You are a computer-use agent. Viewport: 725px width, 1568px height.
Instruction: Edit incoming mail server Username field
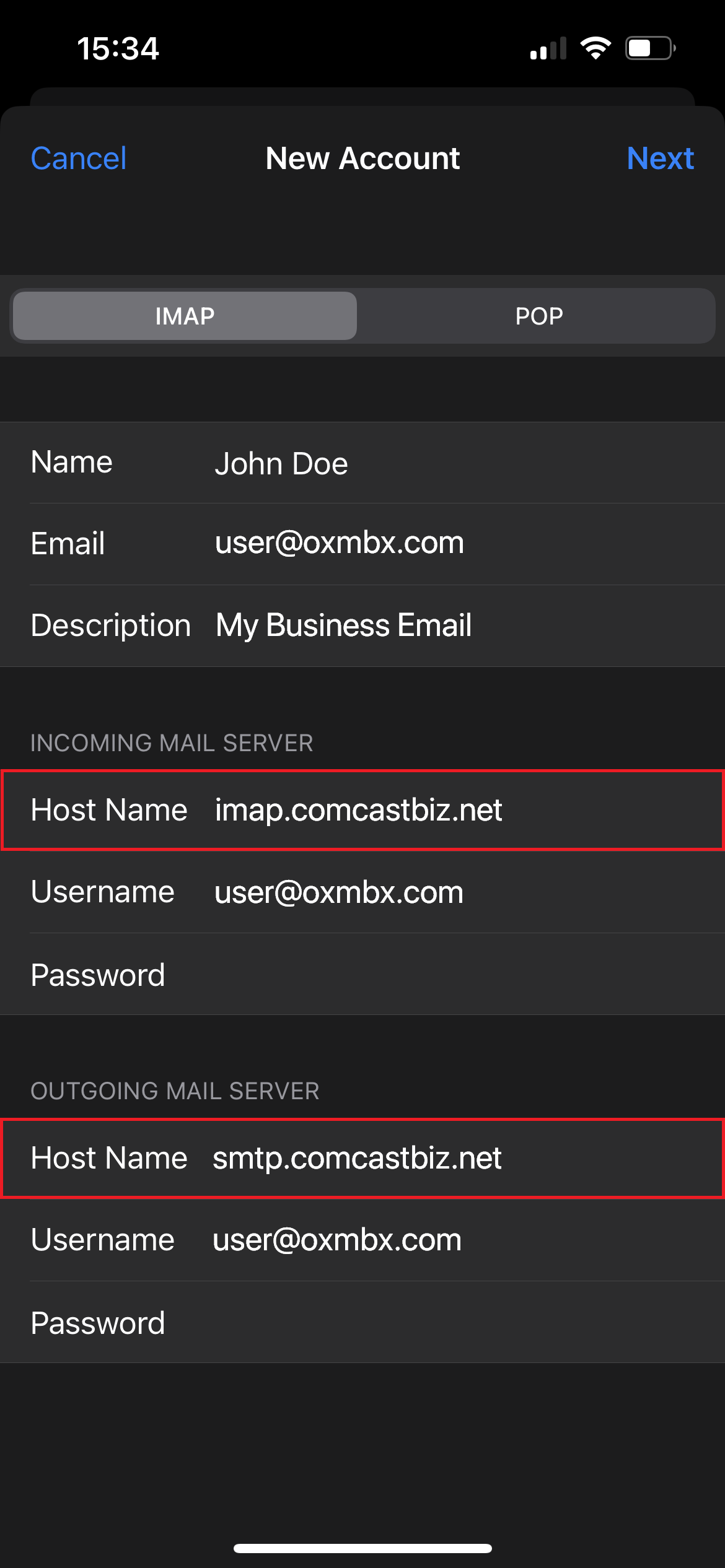362,892
